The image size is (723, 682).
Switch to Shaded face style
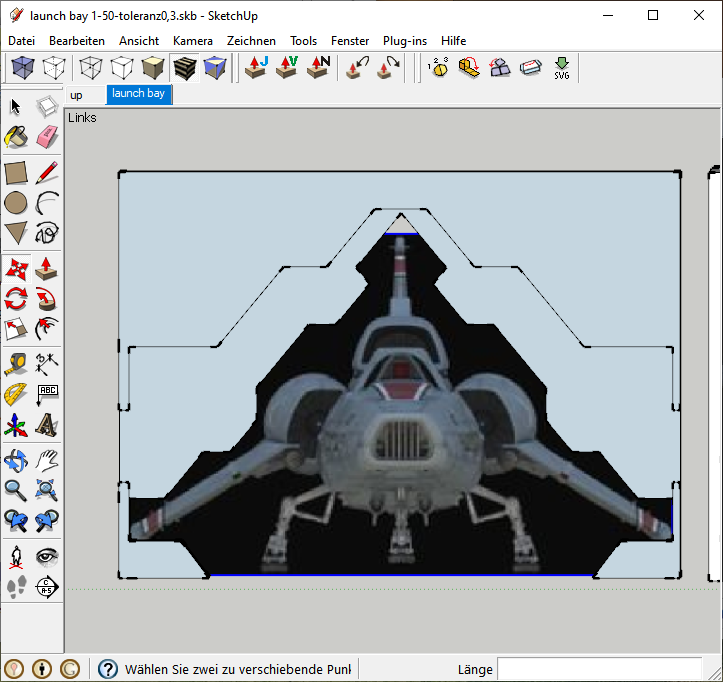point(153,68)
